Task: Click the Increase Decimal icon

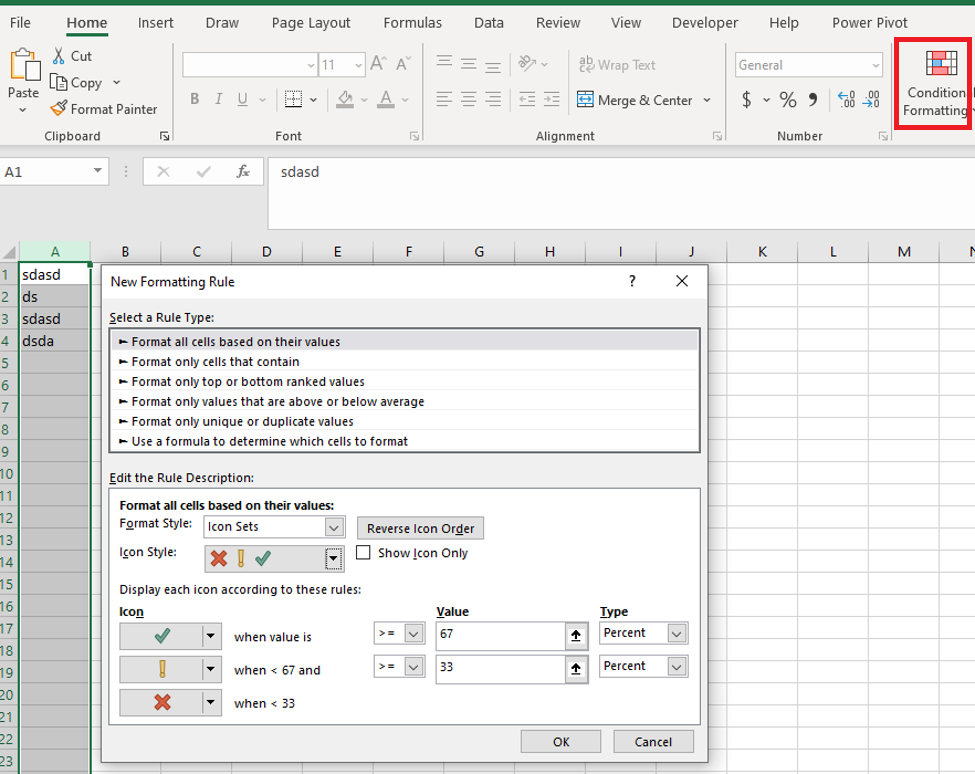Action: (846, 99)
